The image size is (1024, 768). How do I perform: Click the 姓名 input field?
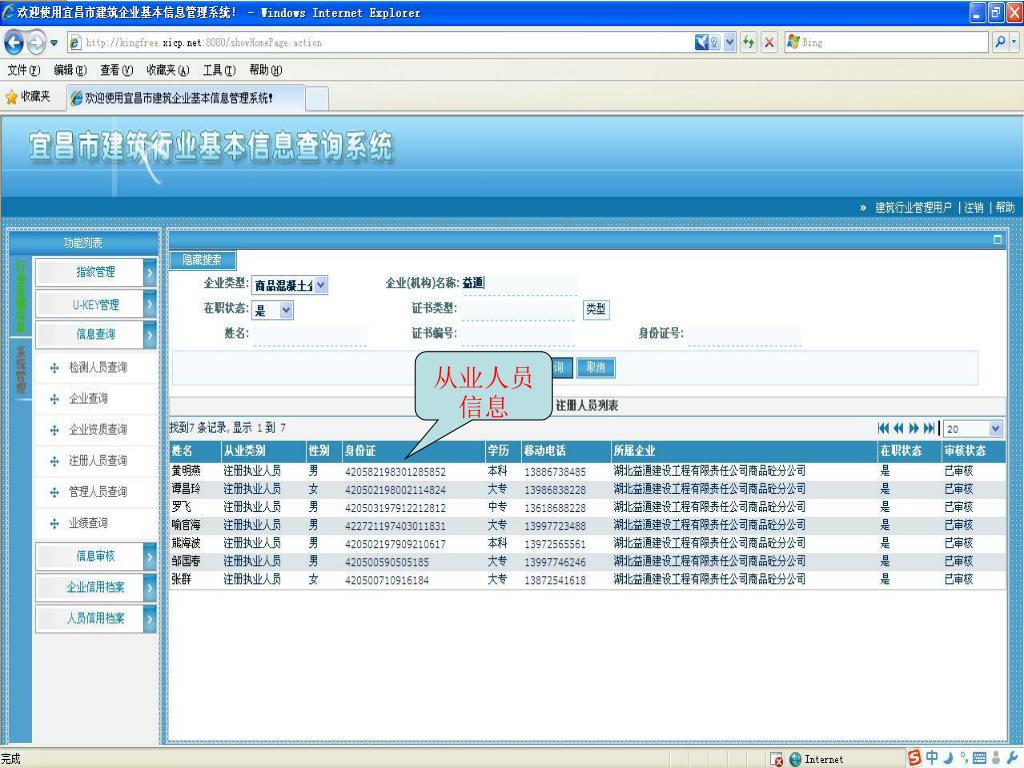pyautogui.click(x=310, y=335)
